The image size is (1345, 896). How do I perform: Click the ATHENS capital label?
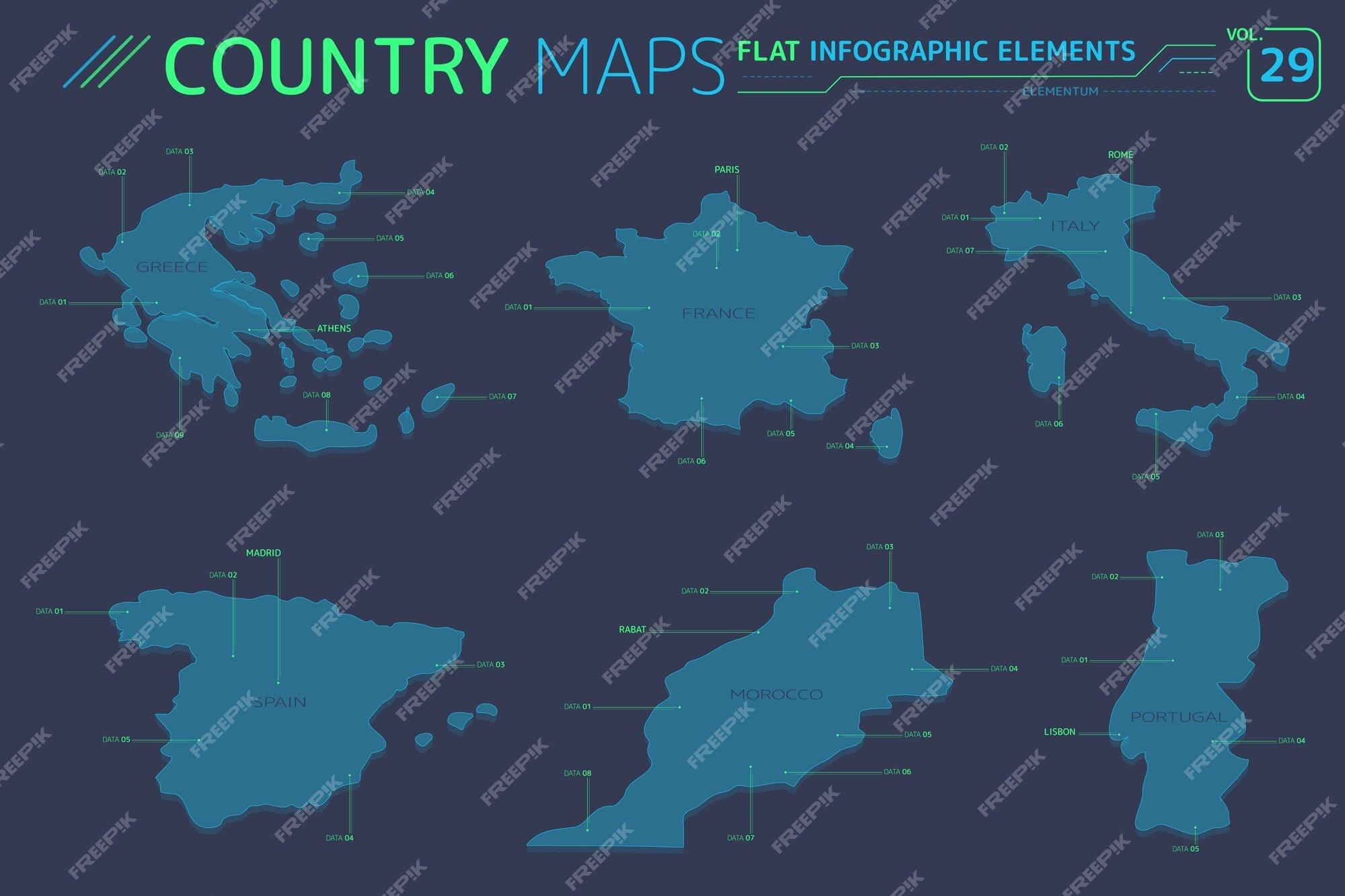[x=334, y=329]
